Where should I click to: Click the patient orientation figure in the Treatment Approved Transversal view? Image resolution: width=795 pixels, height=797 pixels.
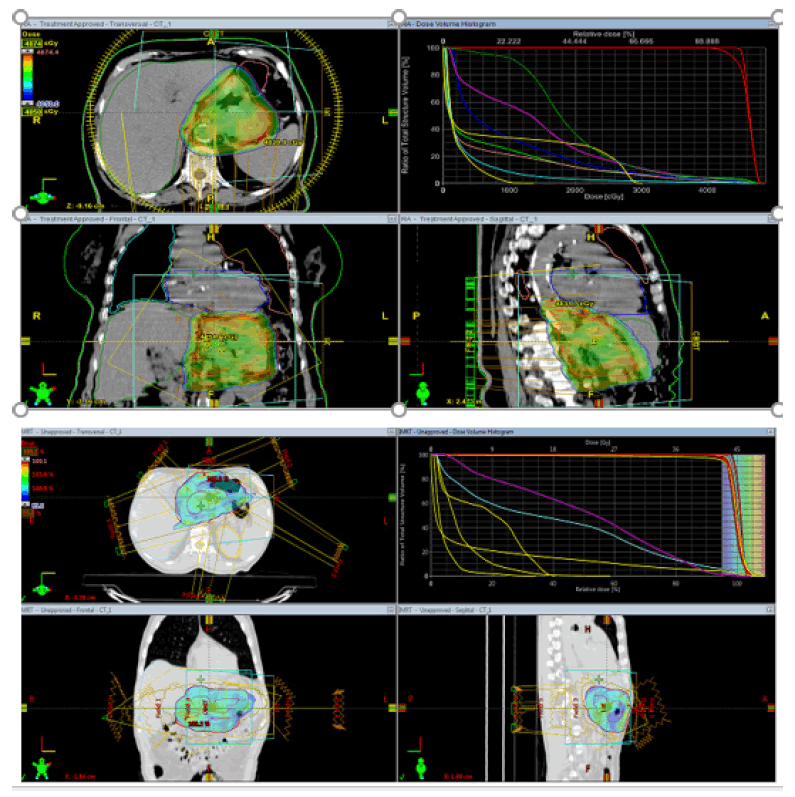pyautogui.click(x=43, y=196)
